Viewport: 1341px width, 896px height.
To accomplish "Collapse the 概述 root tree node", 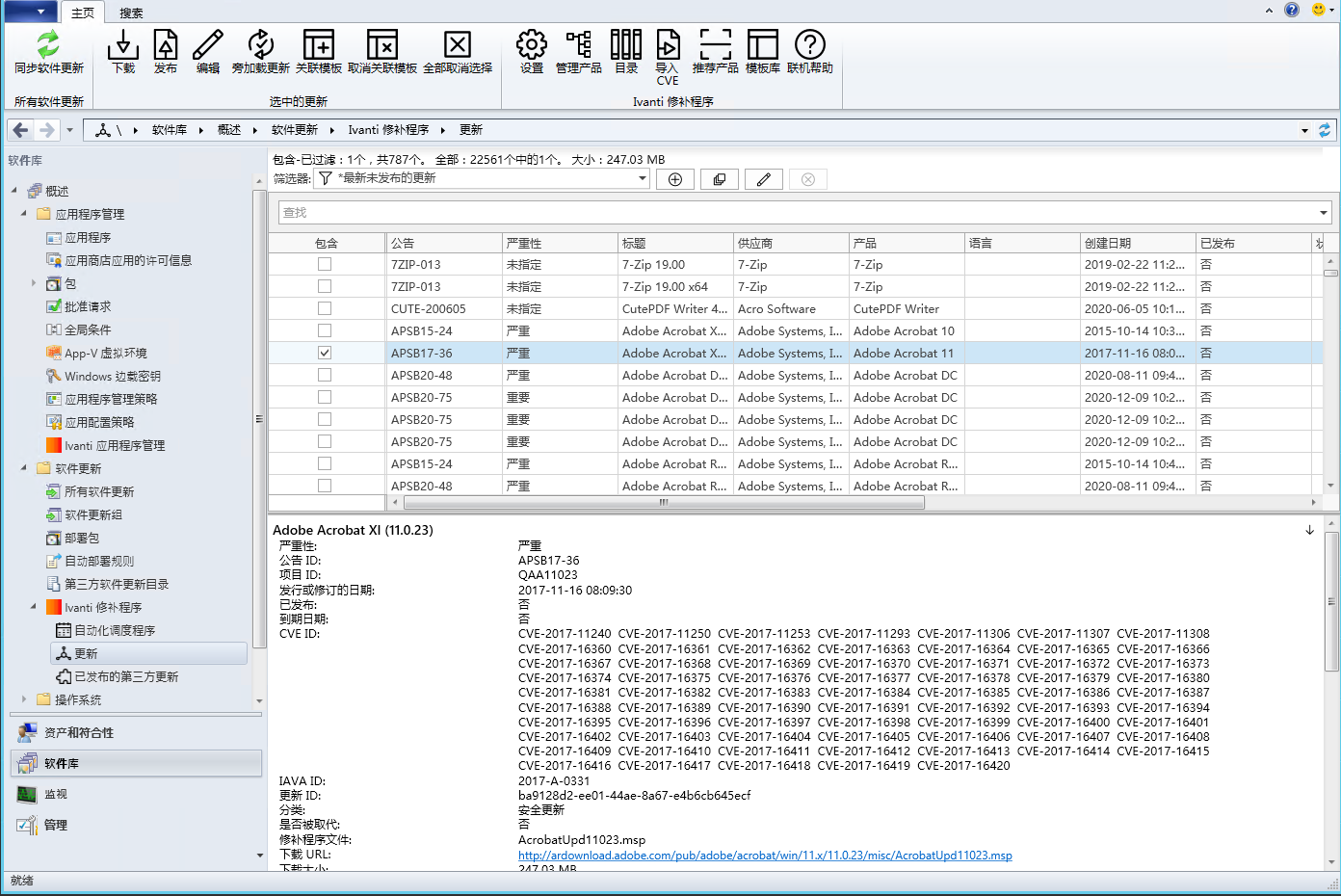I will pos(14,190).
